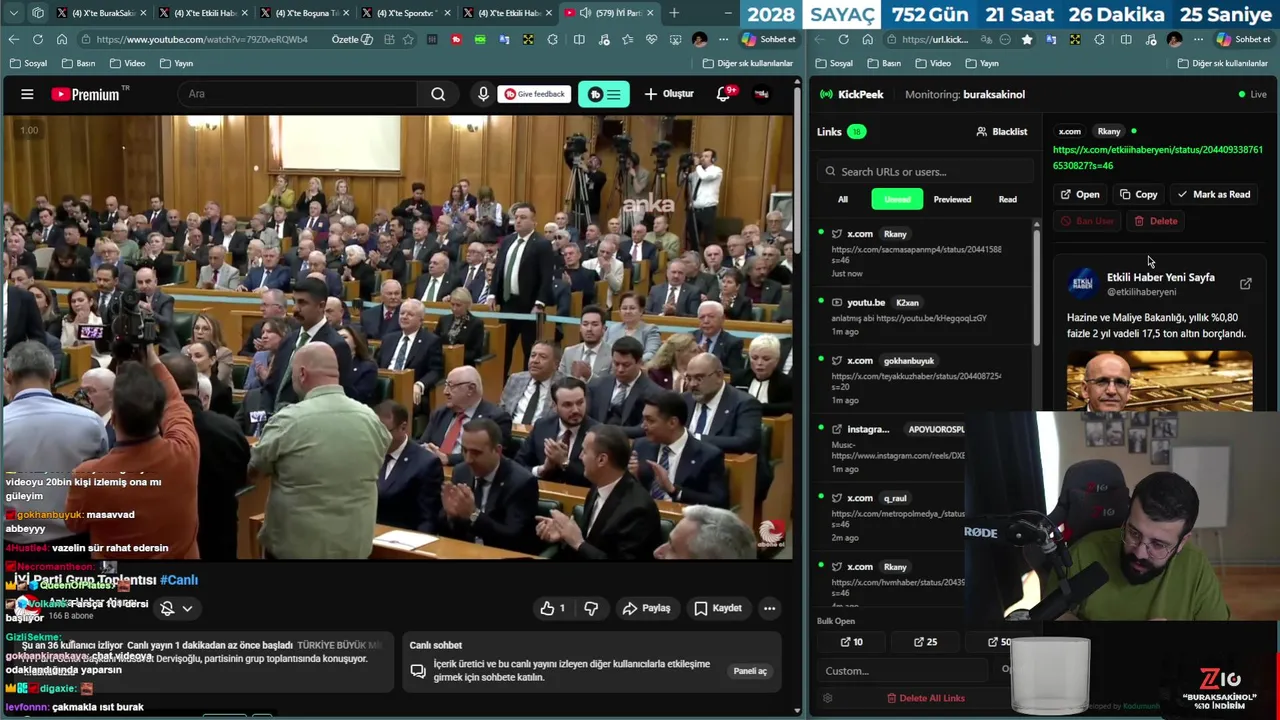
Task: Click the KickPeek logo
Action: (x=851, y=94)
